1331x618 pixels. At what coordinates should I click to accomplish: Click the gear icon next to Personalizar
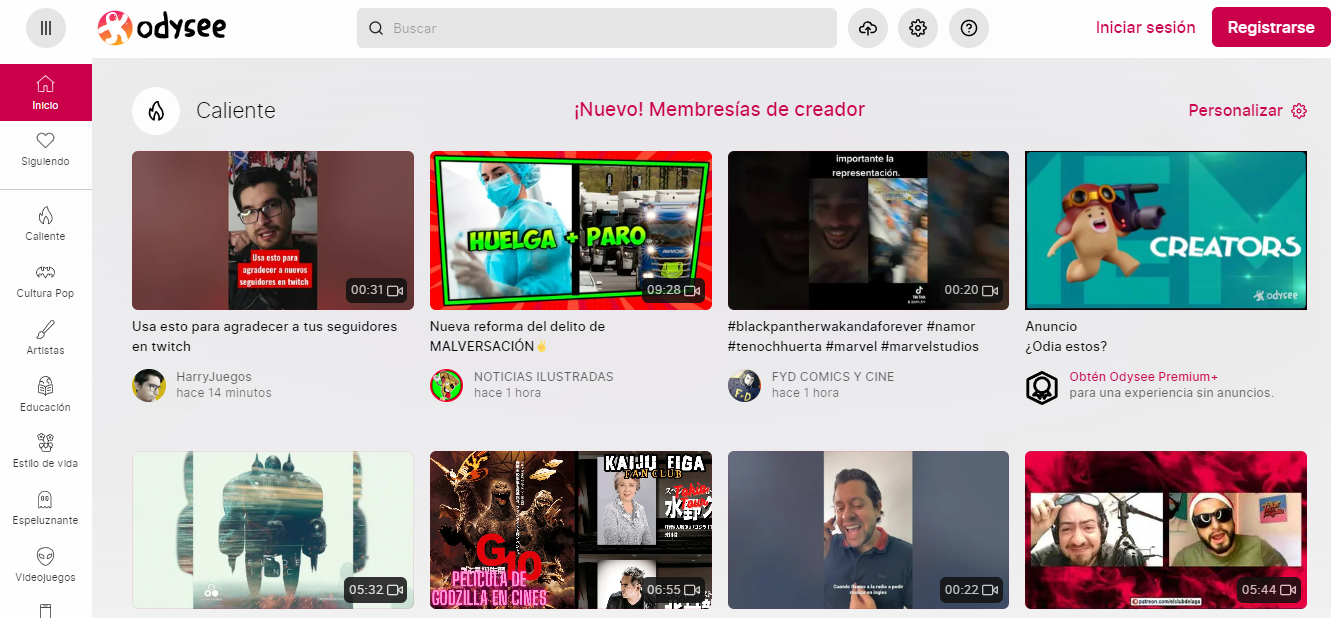[1299, 111]
